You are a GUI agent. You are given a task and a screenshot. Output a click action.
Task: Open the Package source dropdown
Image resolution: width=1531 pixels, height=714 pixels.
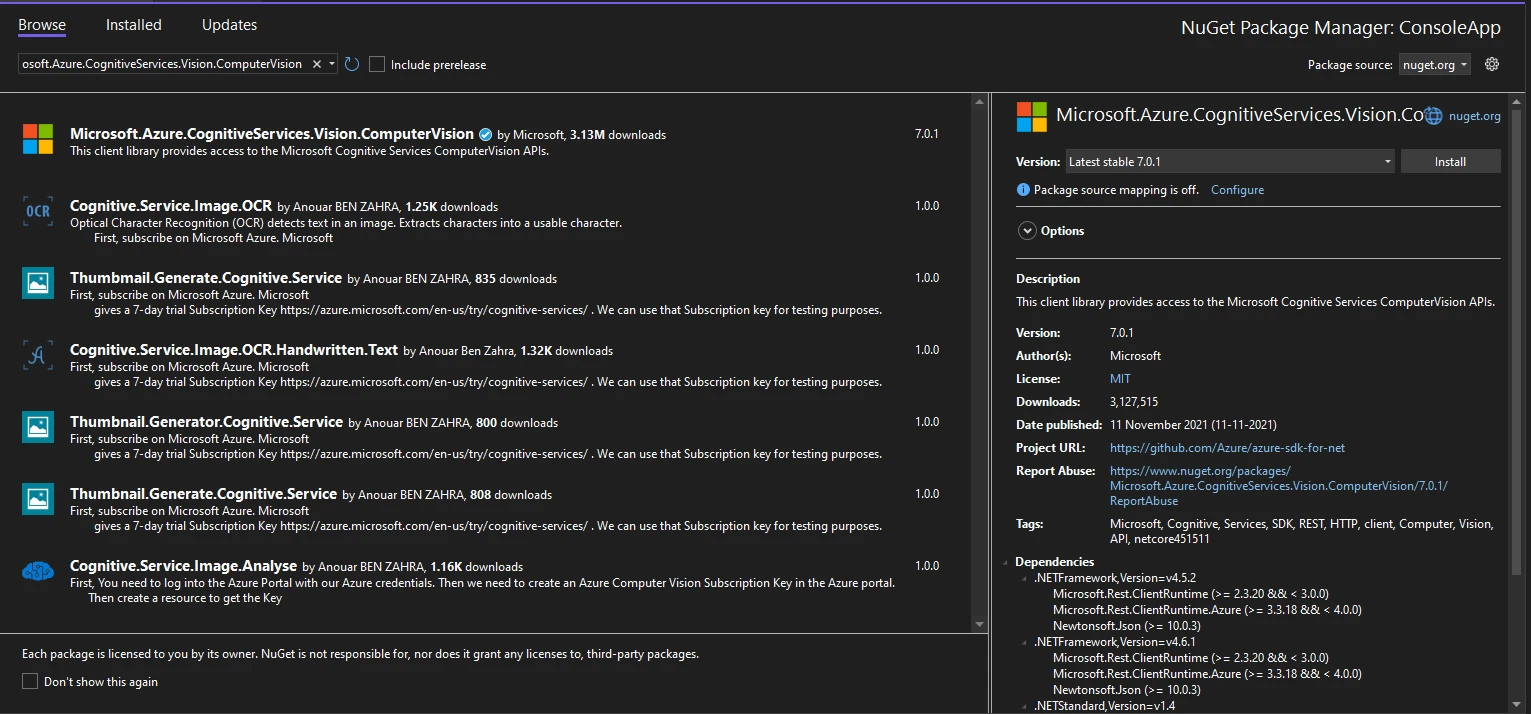(1435, 64)
